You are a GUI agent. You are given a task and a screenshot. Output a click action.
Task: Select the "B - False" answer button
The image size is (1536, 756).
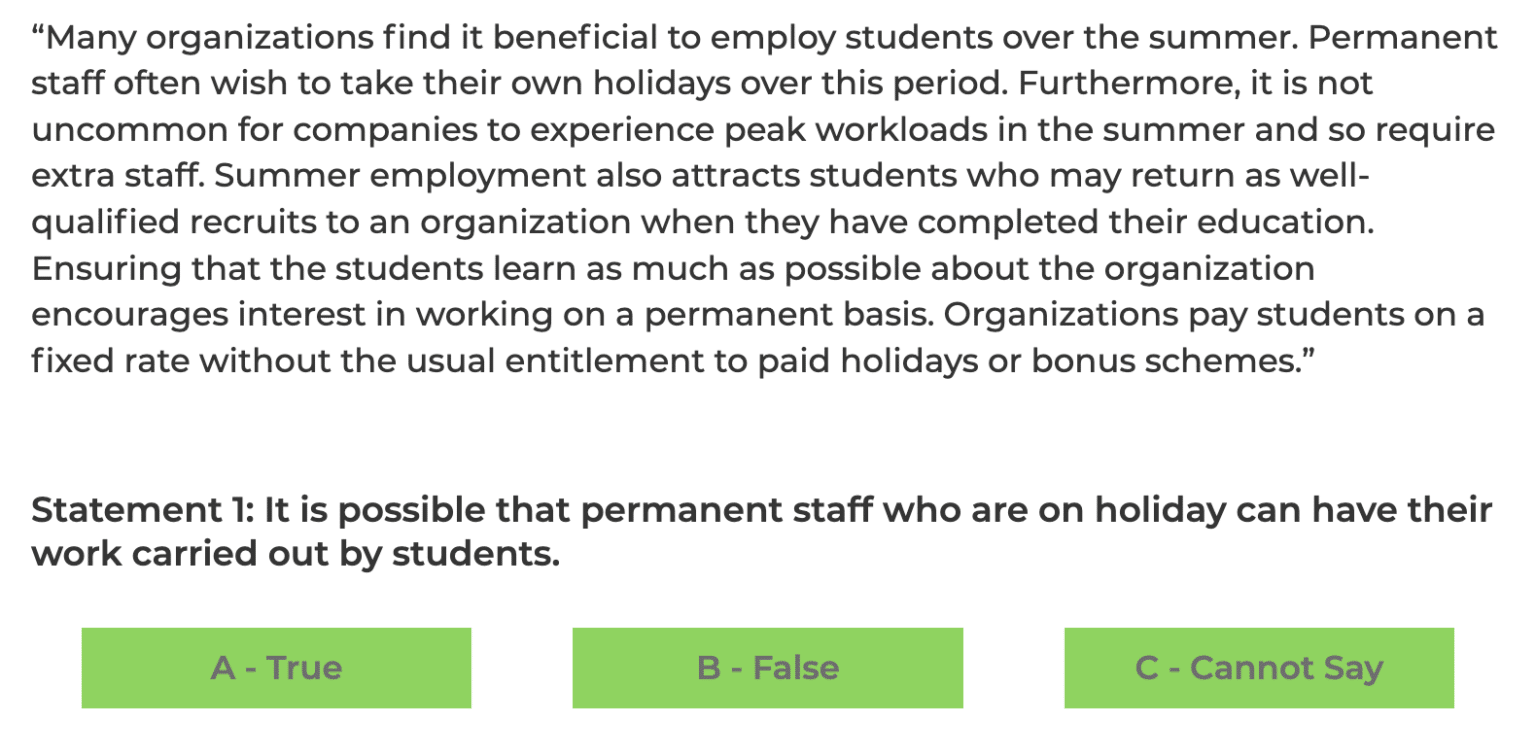coord(767,668)
